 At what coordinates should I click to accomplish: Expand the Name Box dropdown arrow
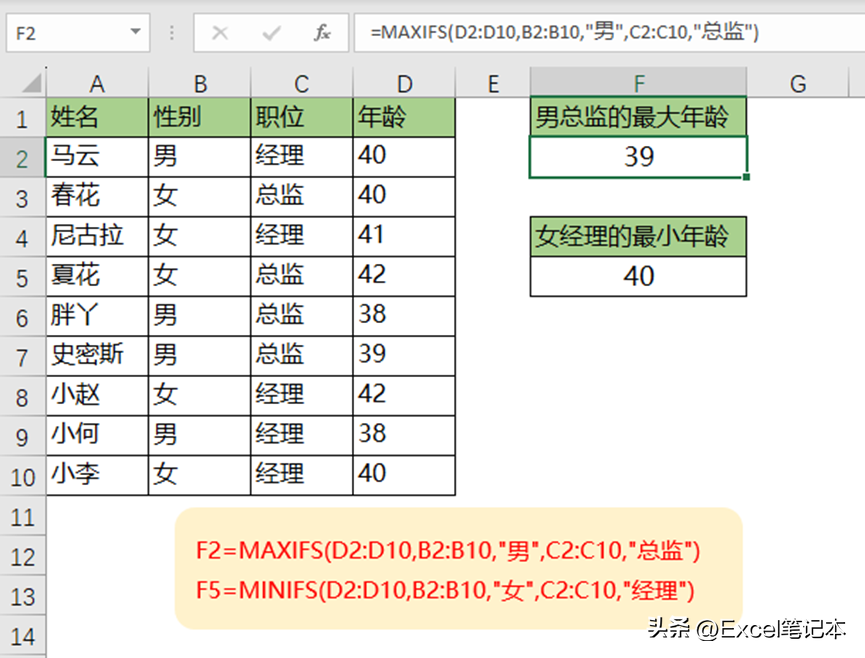tap(135, 32)
